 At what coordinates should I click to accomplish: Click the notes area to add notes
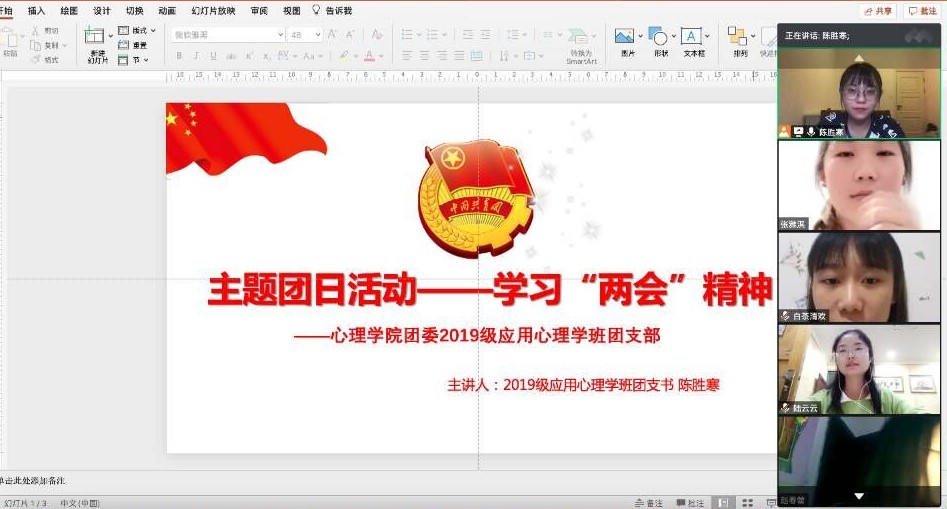point(300,482)
